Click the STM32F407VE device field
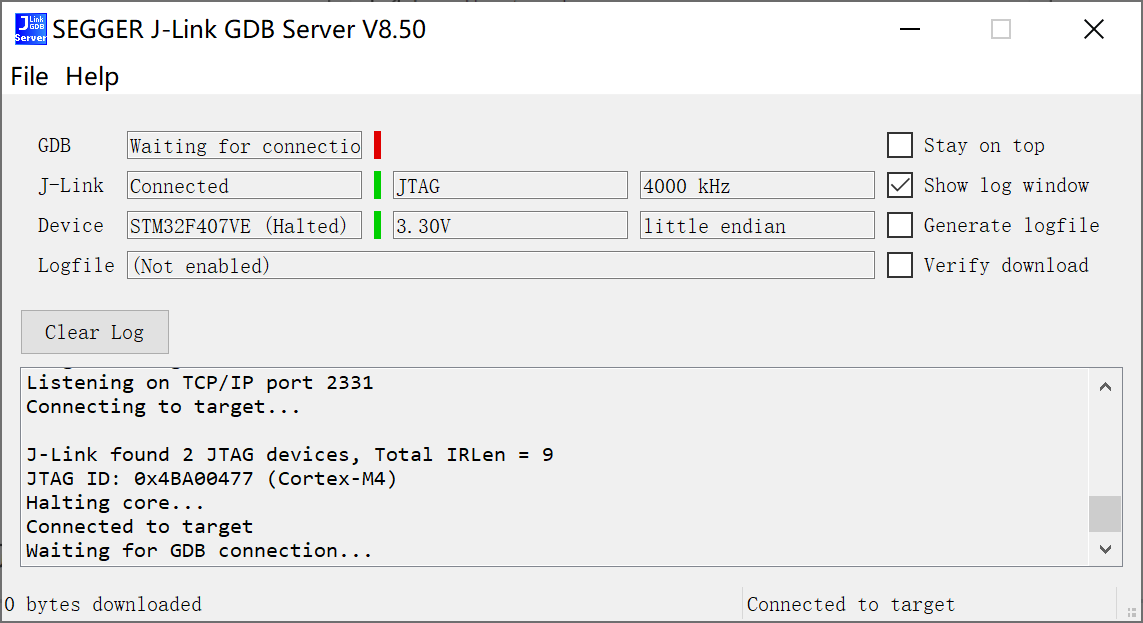The height and width of the screenshot is (623, 1143). pyautogui.click(x=244, y=226)
